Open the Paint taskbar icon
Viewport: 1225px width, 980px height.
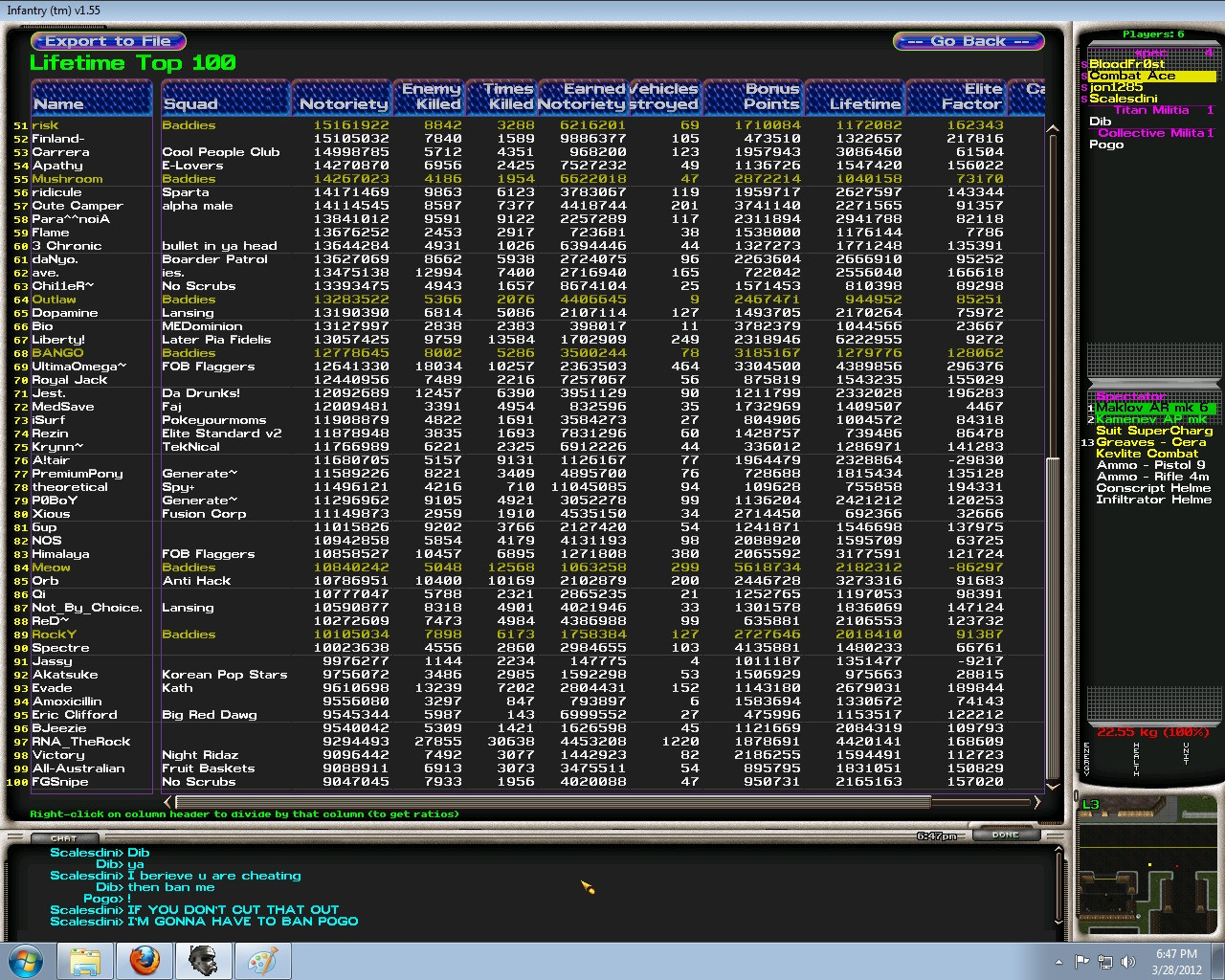pyautogui.click(x=261, y=960)
